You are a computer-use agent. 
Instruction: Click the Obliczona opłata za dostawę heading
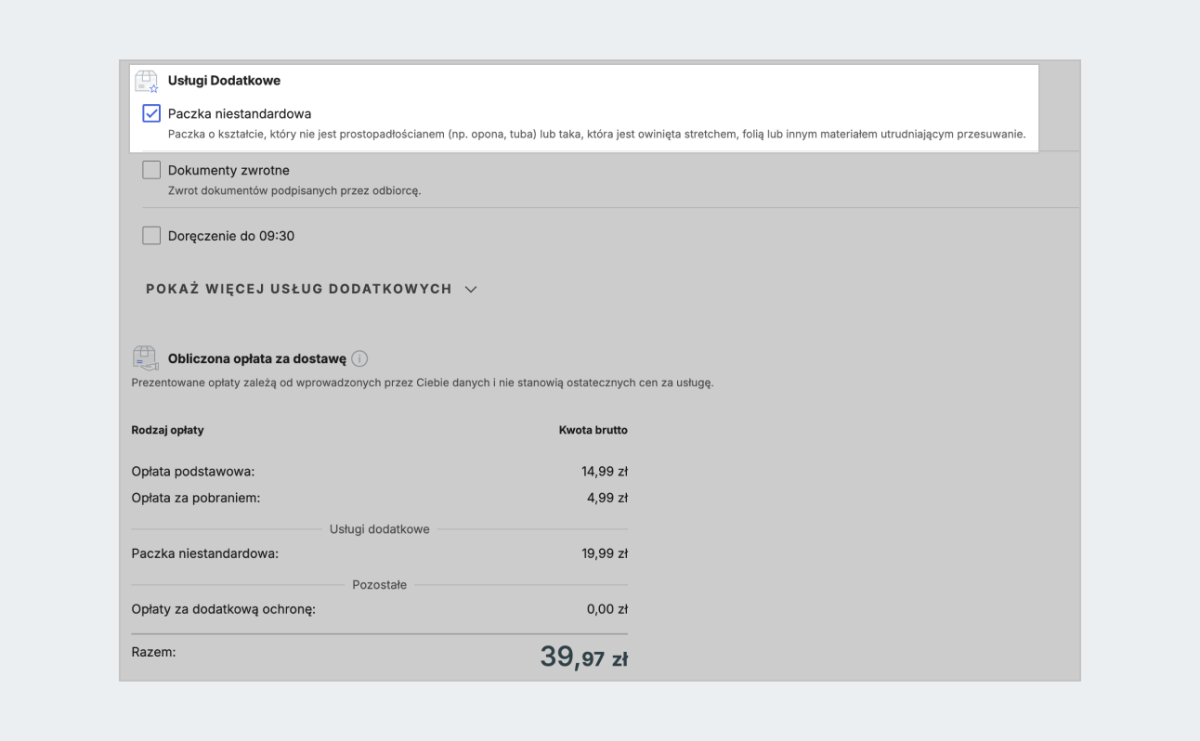pos(257,359)
